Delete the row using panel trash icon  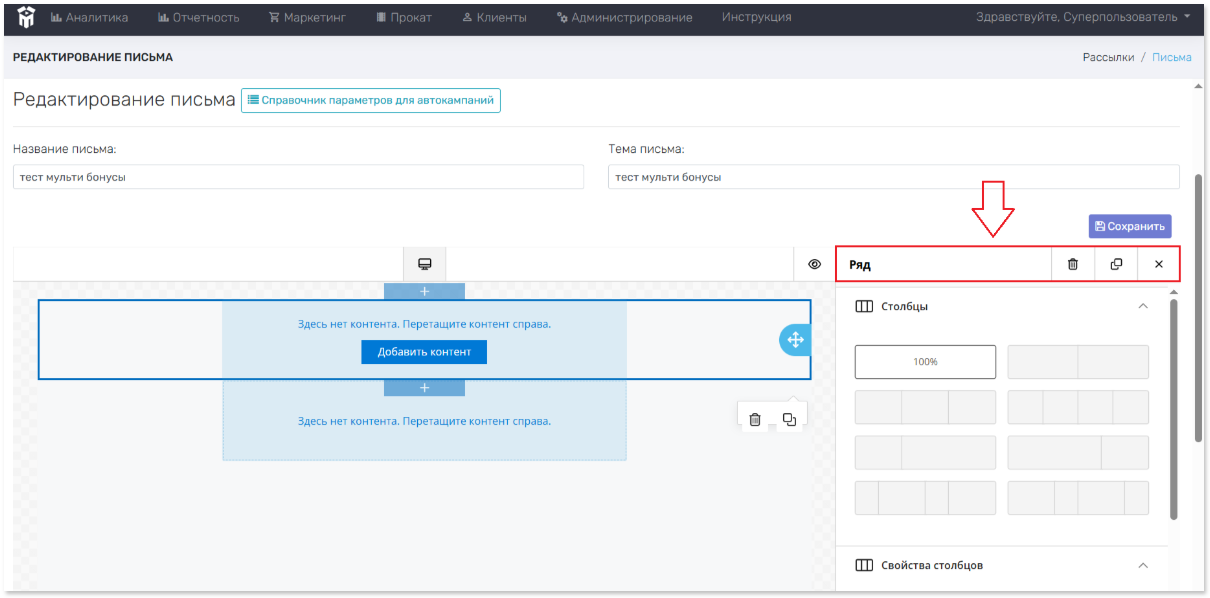coord(1073,264)
